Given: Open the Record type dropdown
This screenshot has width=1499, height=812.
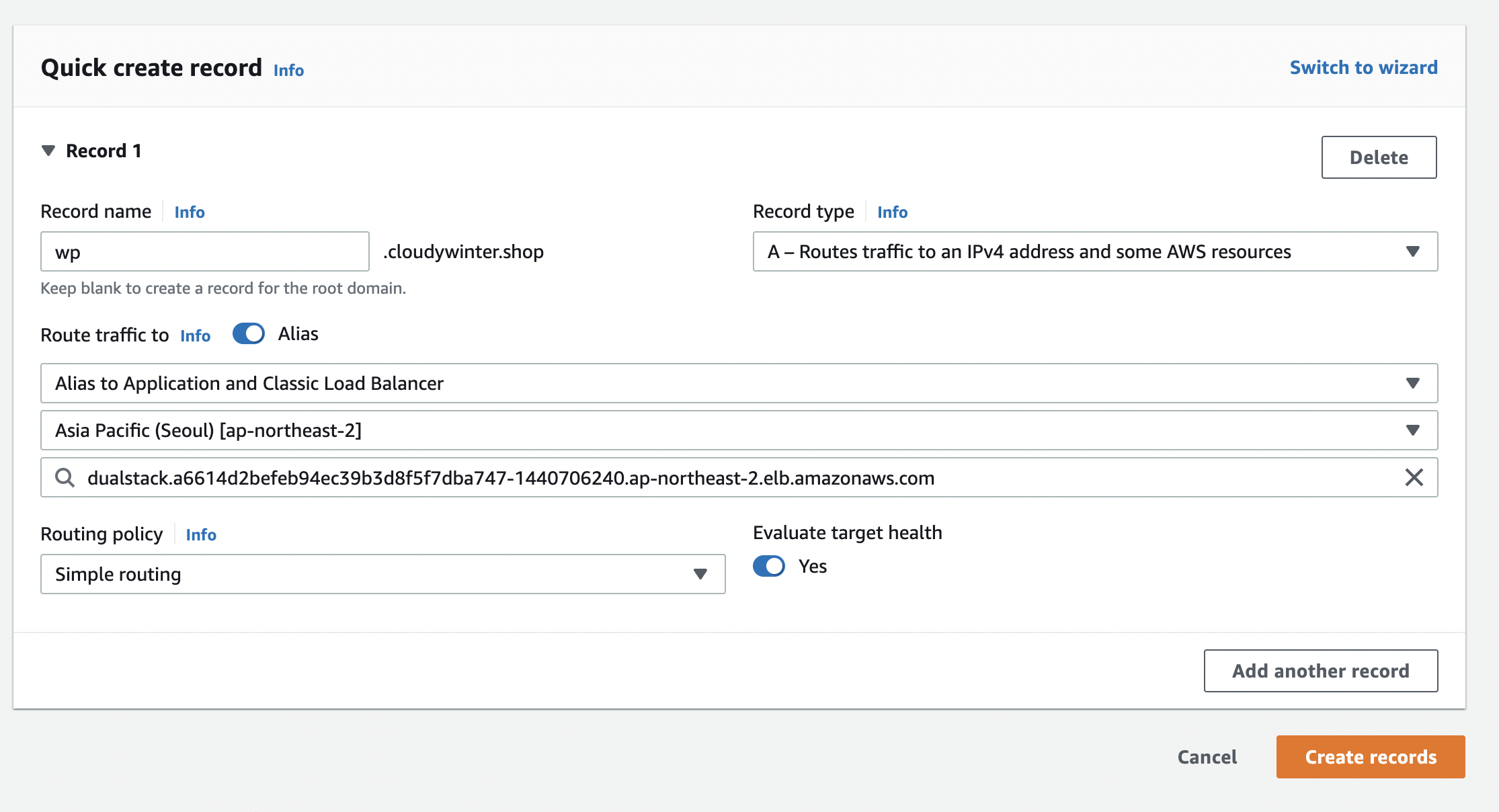Looking at the screenshot, I should pos(1095,251).
